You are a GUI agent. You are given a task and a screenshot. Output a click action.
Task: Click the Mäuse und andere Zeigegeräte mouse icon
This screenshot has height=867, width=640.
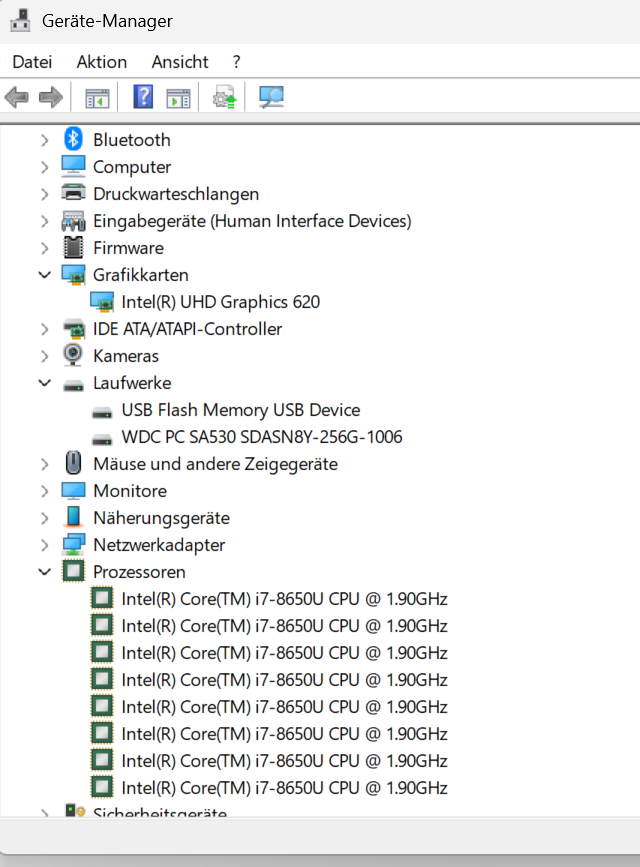click(x=73, y=463)
